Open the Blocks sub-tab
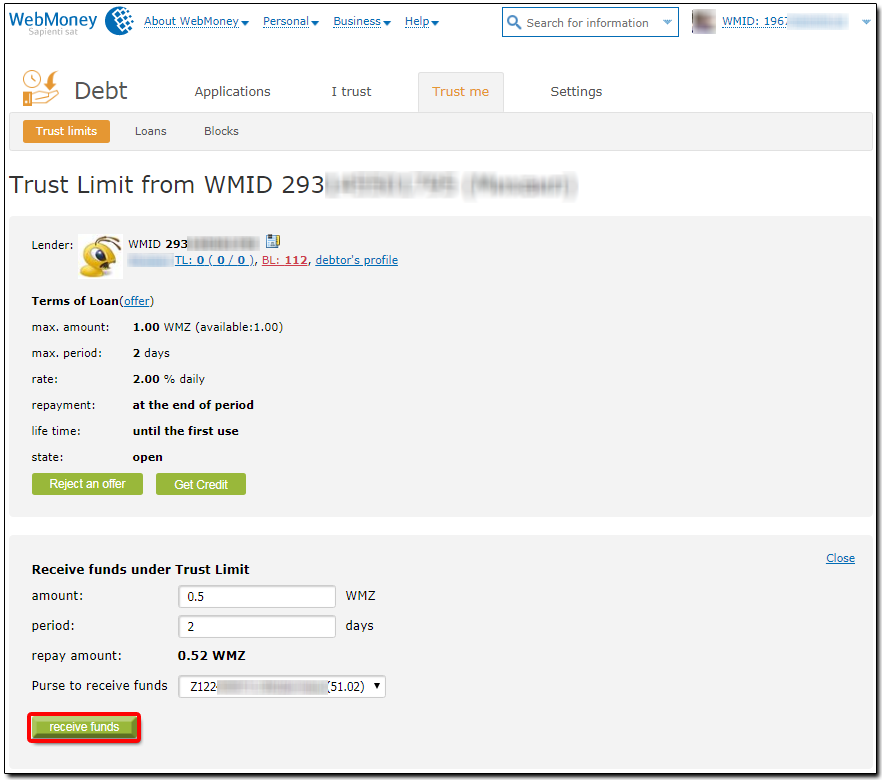Screen dimensions: 882x780 221,131
